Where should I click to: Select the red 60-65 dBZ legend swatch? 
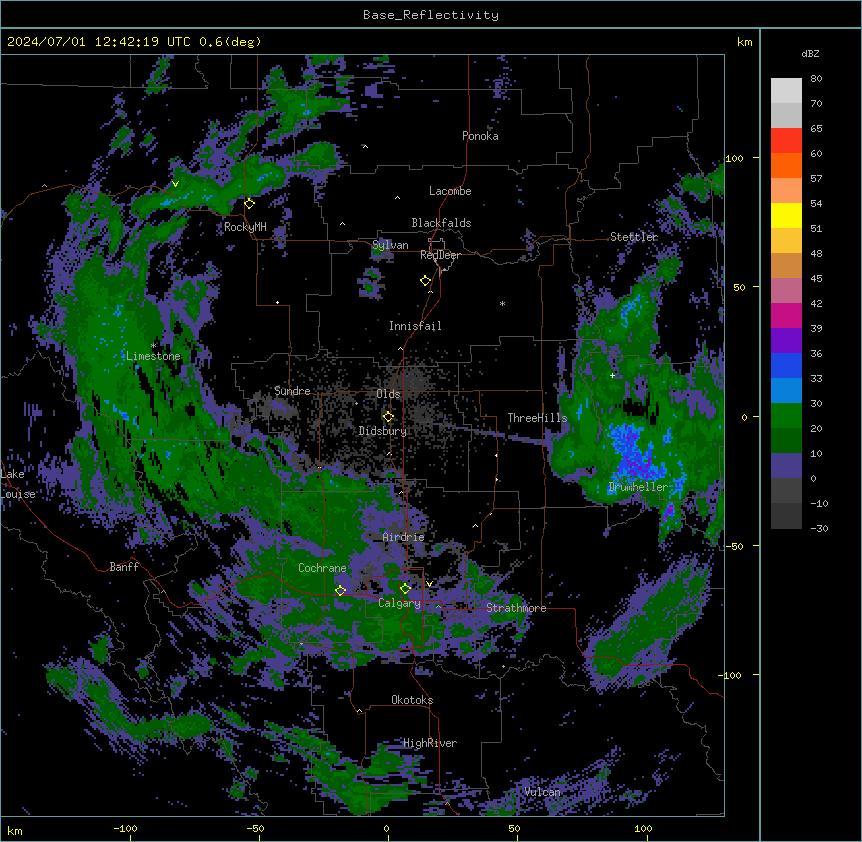pyautogui.click(x=786, y=141)
